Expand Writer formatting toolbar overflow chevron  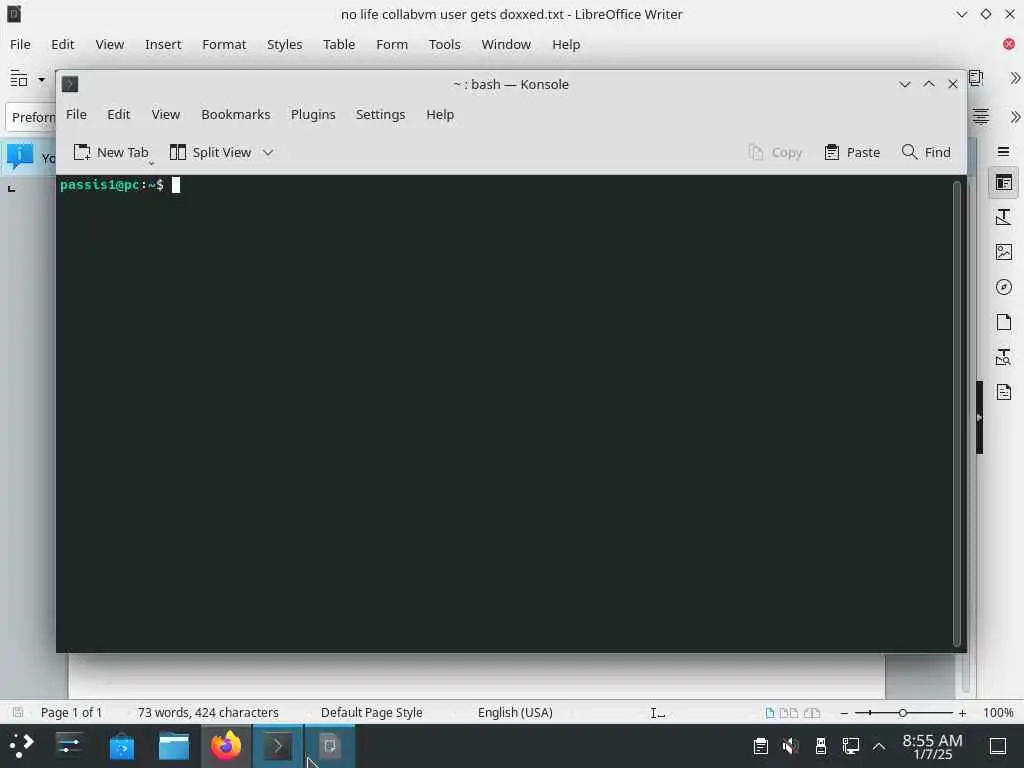tap(1014, 117)
